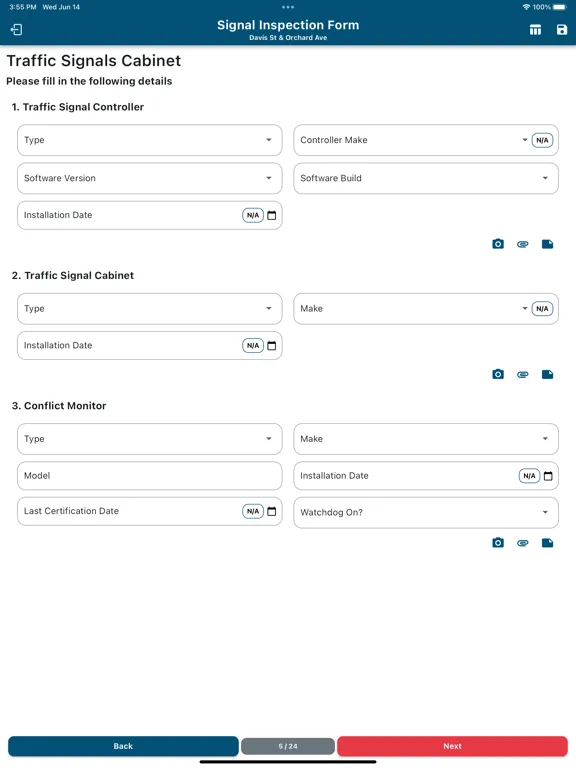This screenshot has height=768, width=576.
Task: Open calendar for Controller Installation Date
Action: pyautogui.click(x=272, y=215)
